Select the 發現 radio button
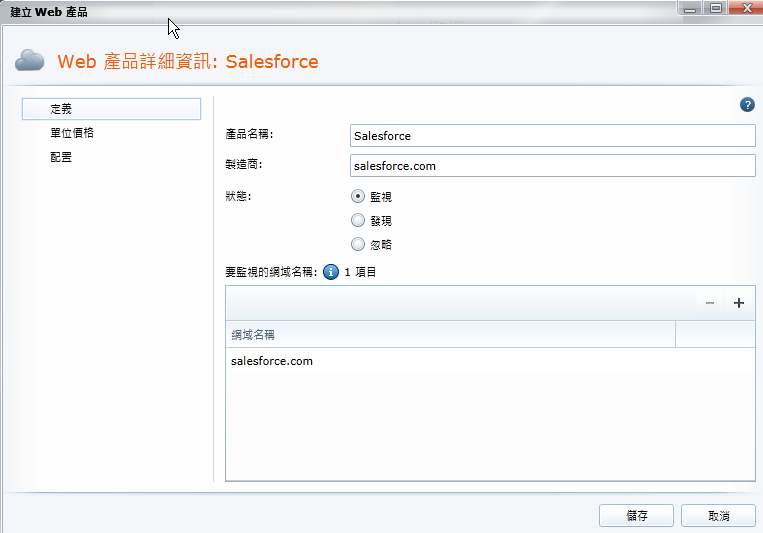The width and height of the screenshot is (763, 533). coord(358,221)
